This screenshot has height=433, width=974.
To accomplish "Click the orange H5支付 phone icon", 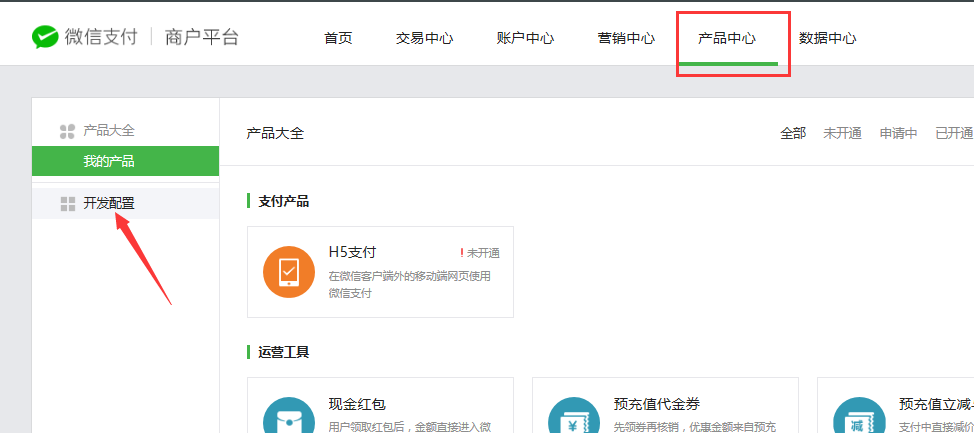I will 288,272.
